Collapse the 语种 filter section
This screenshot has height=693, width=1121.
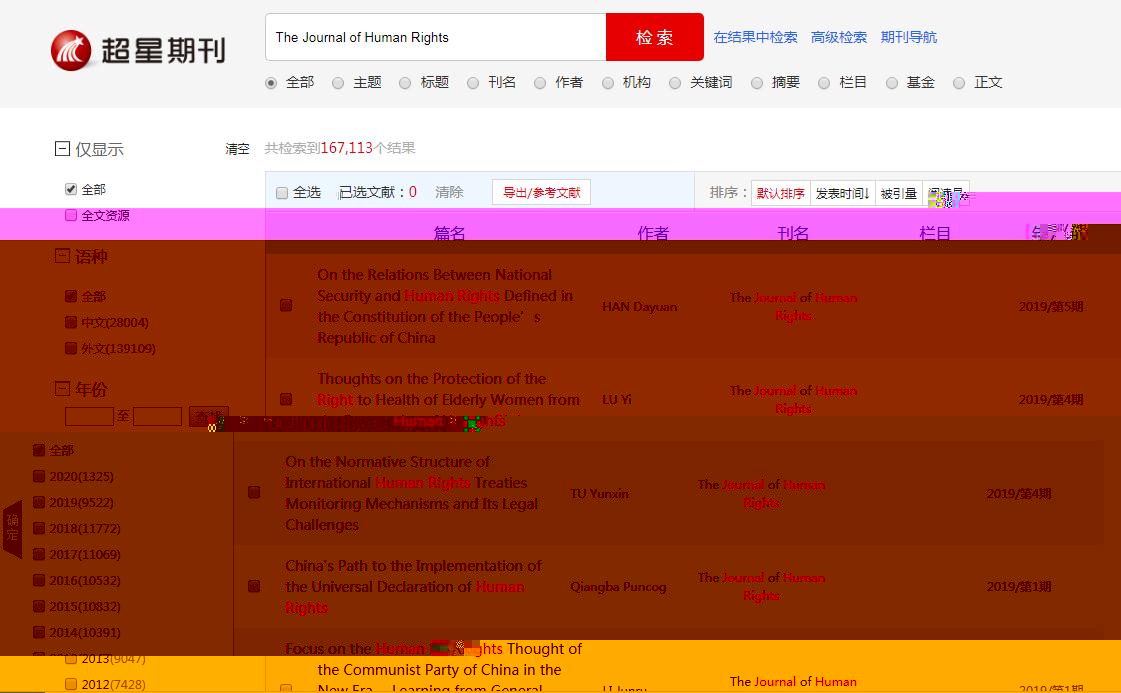pyautogui.click(x=62, y=256)
